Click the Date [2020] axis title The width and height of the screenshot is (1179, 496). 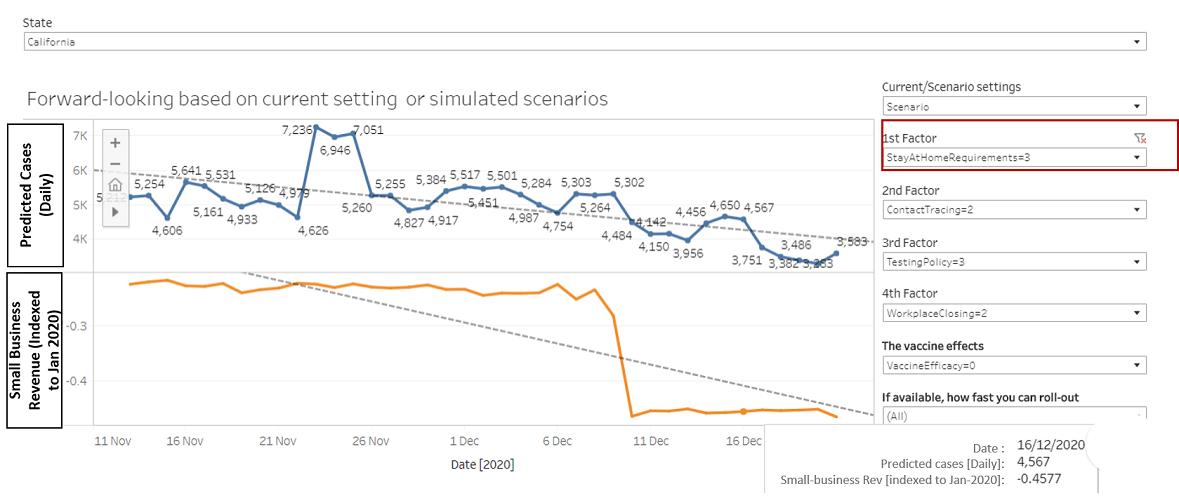click(x=482, y=465)
